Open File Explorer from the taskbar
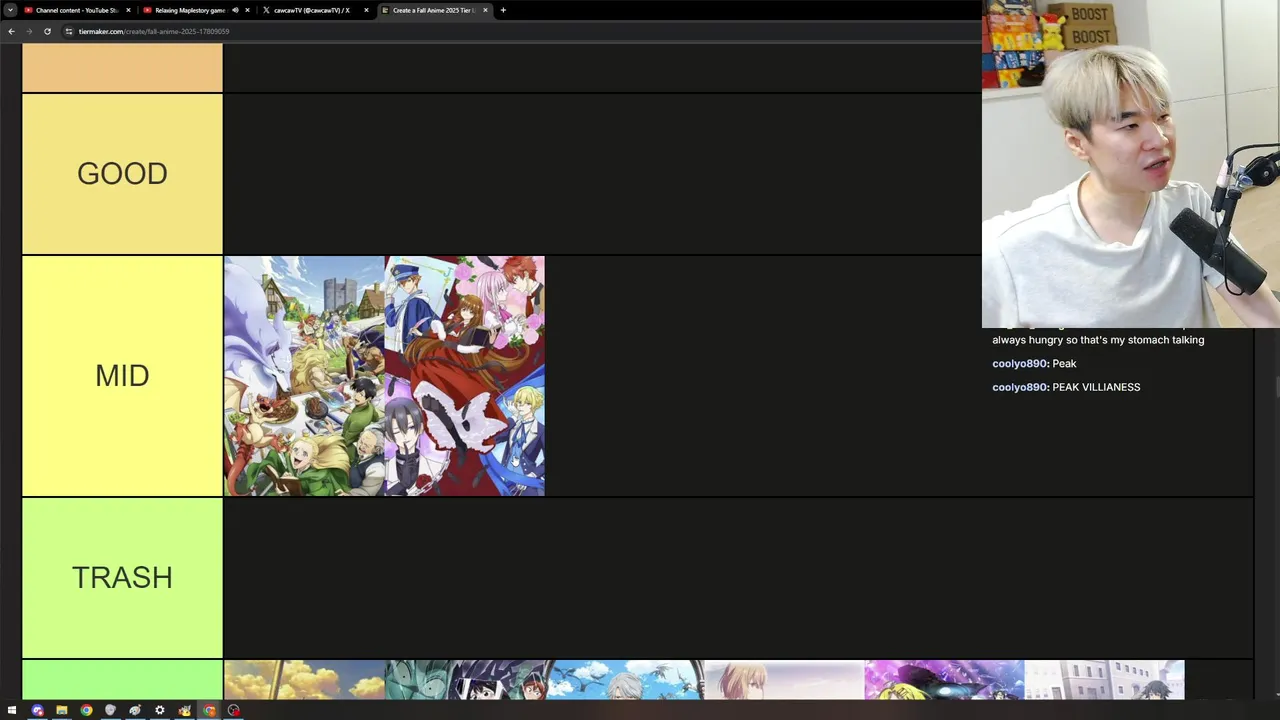This screenshot has width=1280, height=720. click(61, 711)
